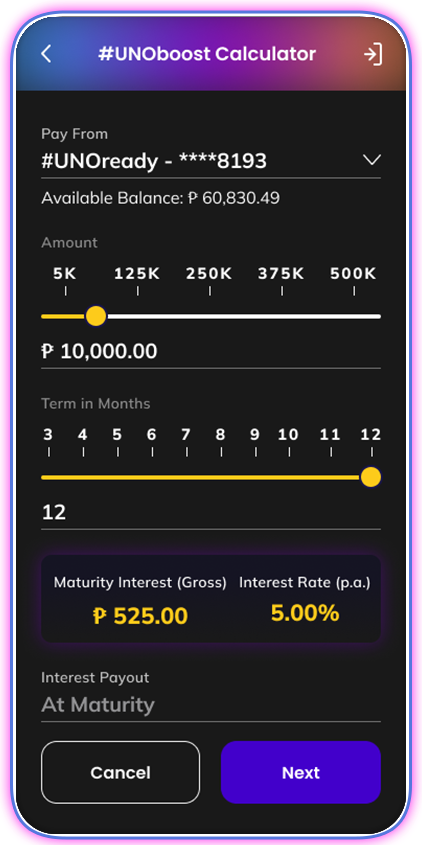Image resolution: width=422 pixels, height=845 pixels.
Task: Click the 125K mark on amount scale
Action: [137, 274]
